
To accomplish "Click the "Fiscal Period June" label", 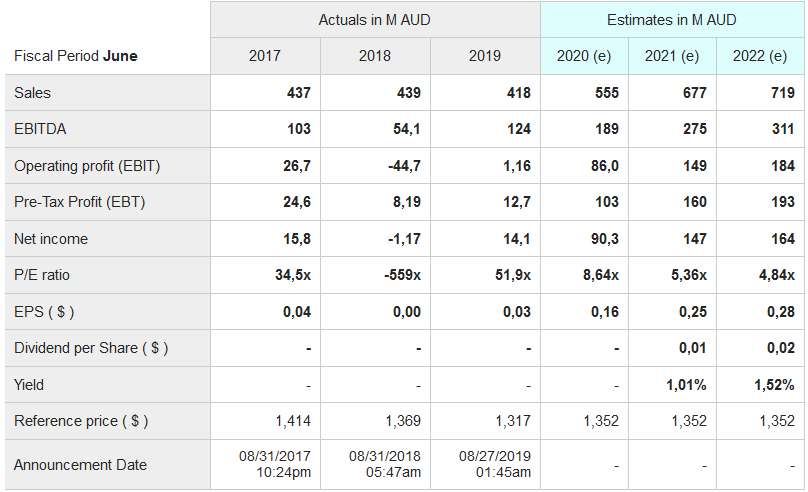I will tap(76, 56).
